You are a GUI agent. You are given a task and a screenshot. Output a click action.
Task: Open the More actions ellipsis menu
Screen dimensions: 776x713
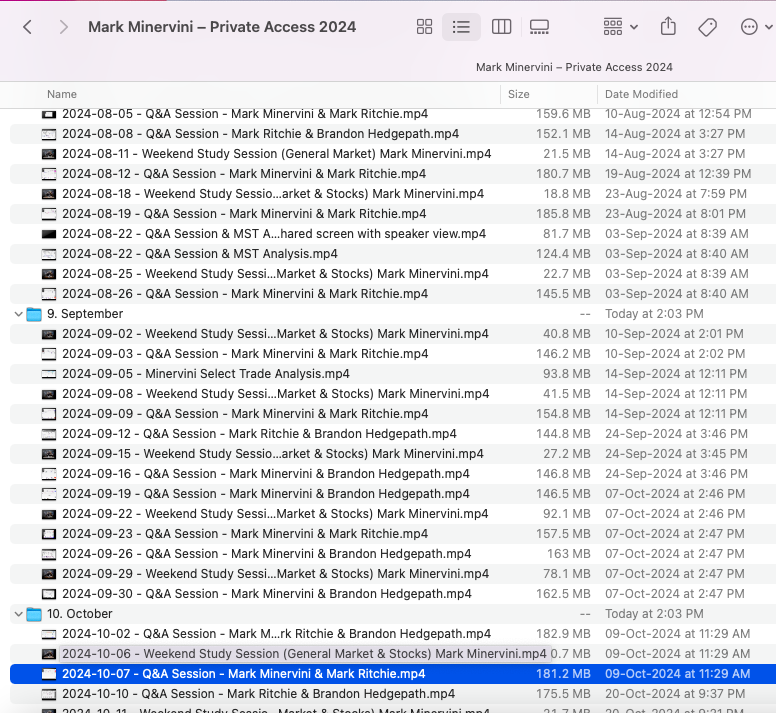756,27
